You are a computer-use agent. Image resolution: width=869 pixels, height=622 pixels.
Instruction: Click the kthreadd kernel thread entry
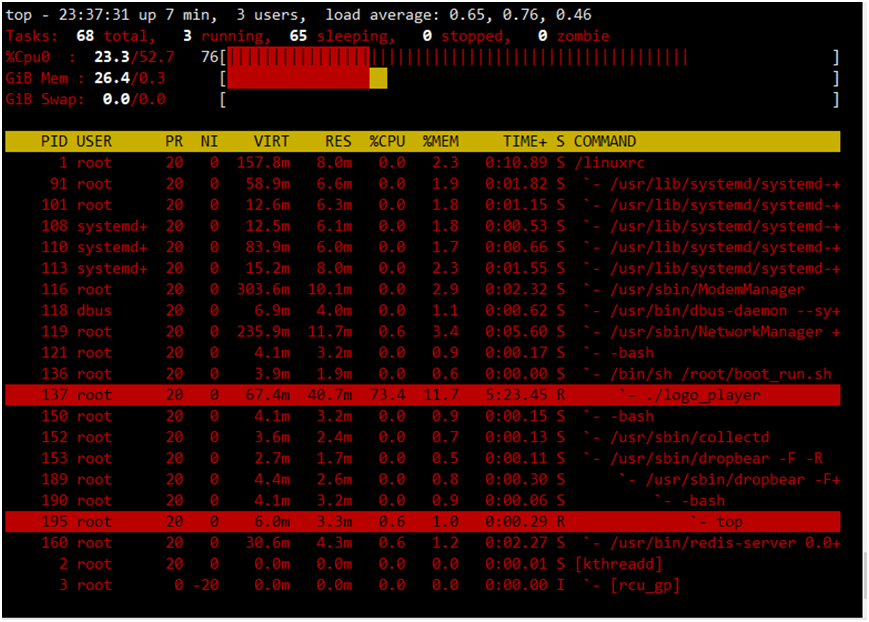(x=618, y=564)
